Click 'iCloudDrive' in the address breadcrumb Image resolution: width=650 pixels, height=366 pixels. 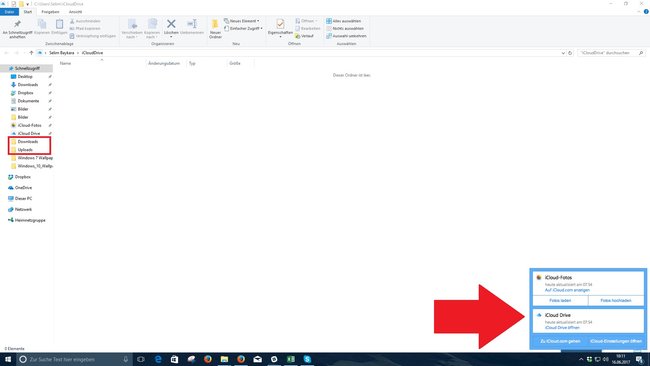pyautogui.click(x=92, y=53)
